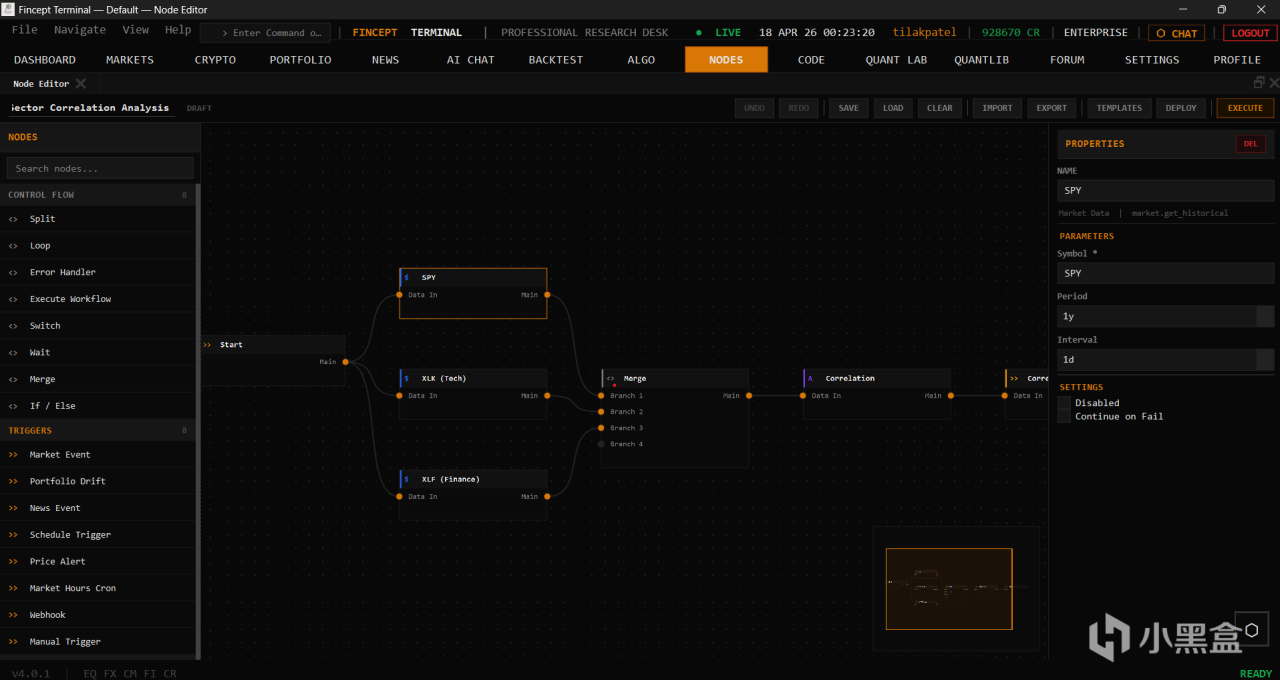Viewport: 1280px width, 680px height.
Task: Choose the Price Alert trigger icon
Action: (x=13, y=562)
